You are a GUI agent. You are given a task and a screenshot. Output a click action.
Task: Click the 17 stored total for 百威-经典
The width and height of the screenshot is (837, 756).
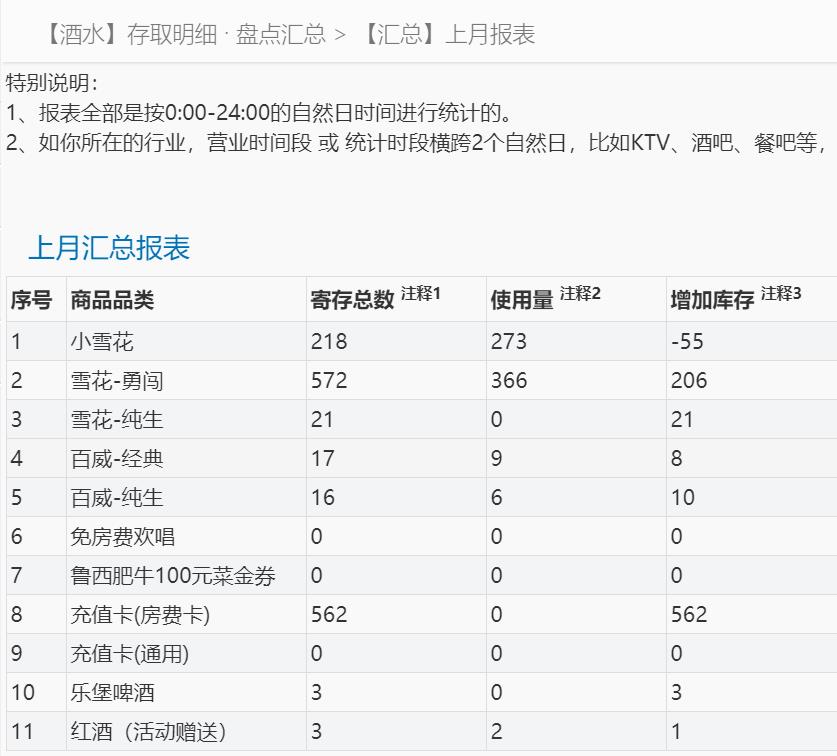[x=323, y=459]
